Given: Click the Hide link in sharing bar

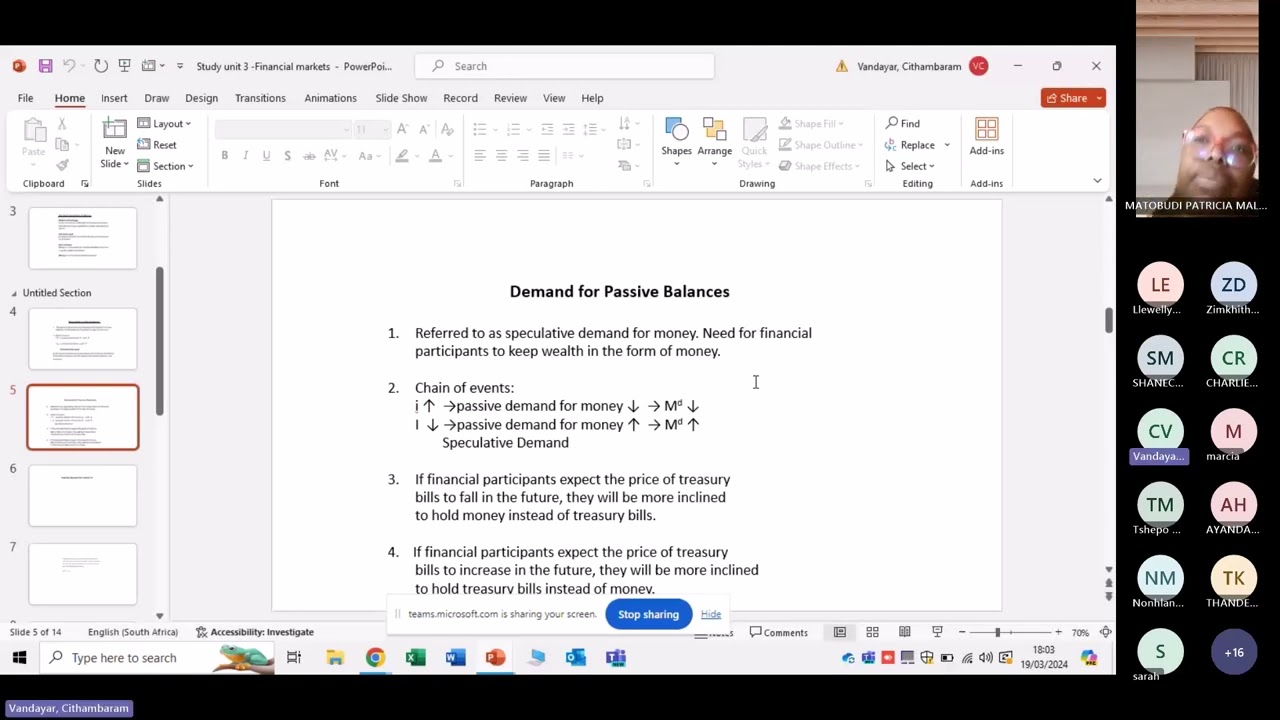Looking at the screenshot, I should [711, 614].
